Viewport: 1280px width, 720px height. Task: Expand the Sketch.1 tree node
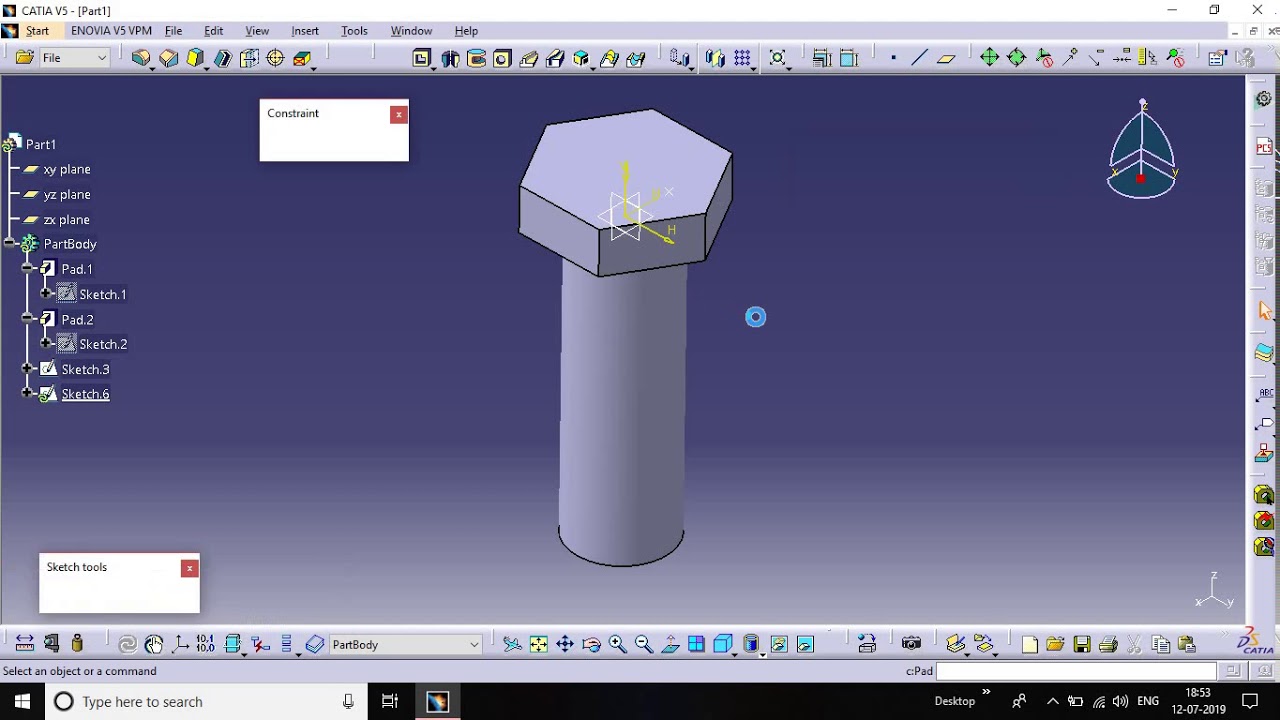(x=46, y=294)
